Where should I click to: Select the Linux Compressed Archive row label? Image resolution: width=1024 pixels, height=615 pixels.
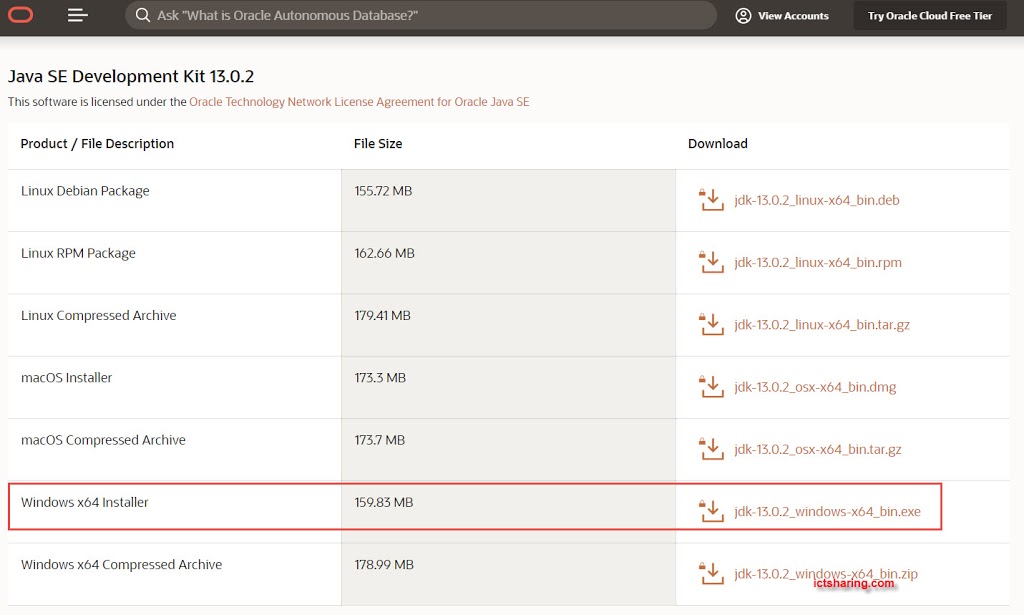point(99,316)
